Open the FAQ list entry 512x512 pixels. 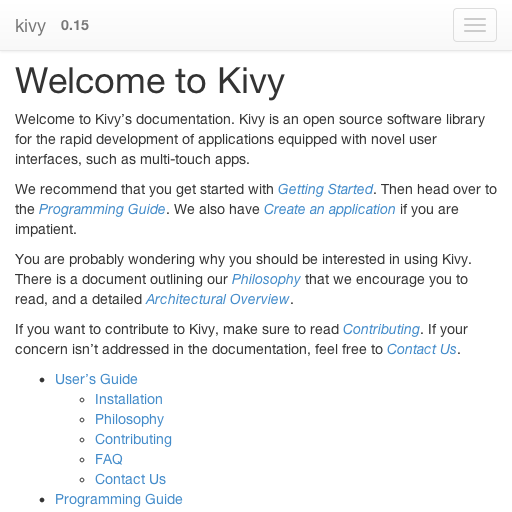109,459
